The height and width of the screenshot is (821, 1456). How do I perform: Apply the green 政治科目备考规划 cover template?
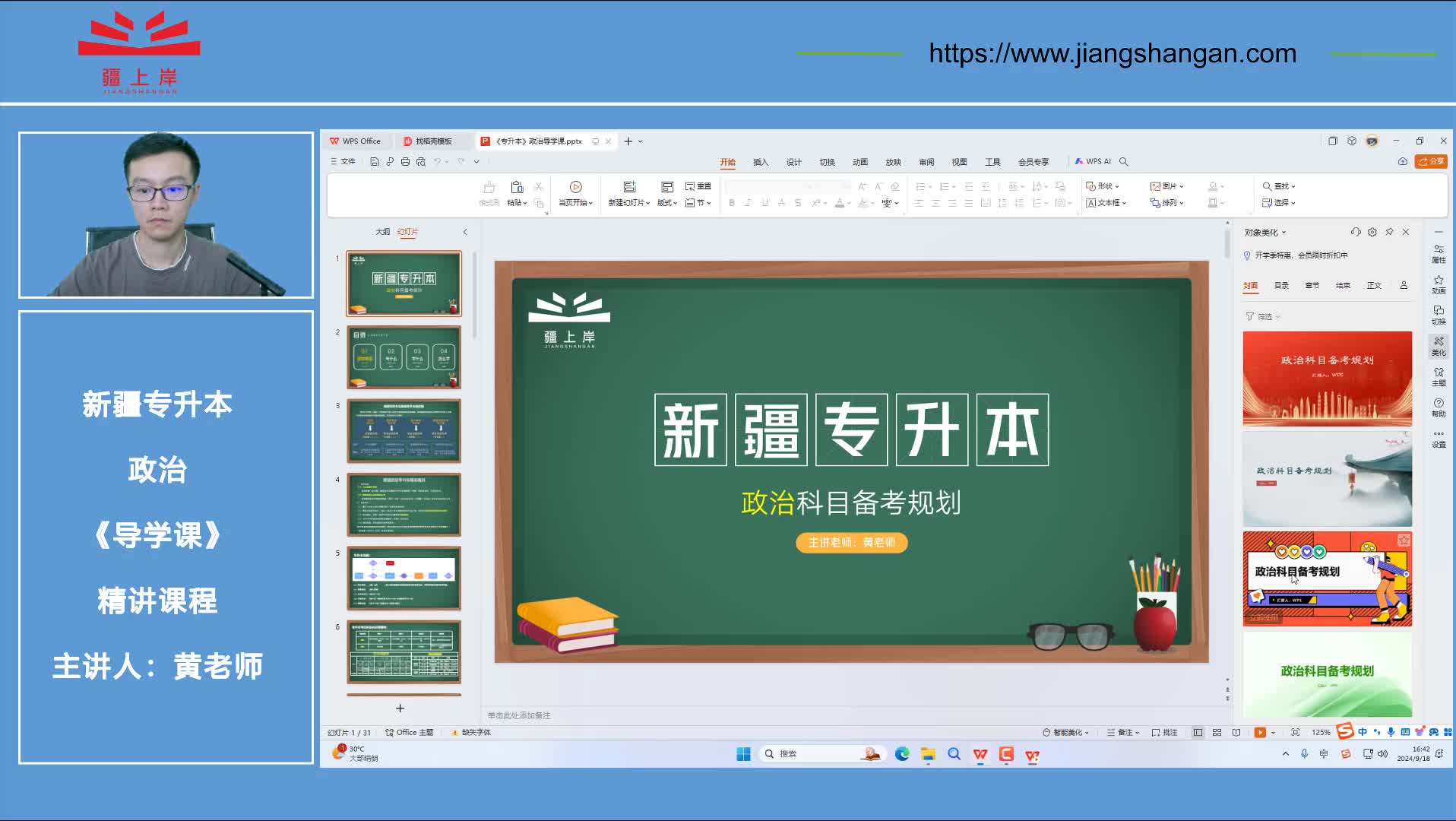click(1327, 674)
